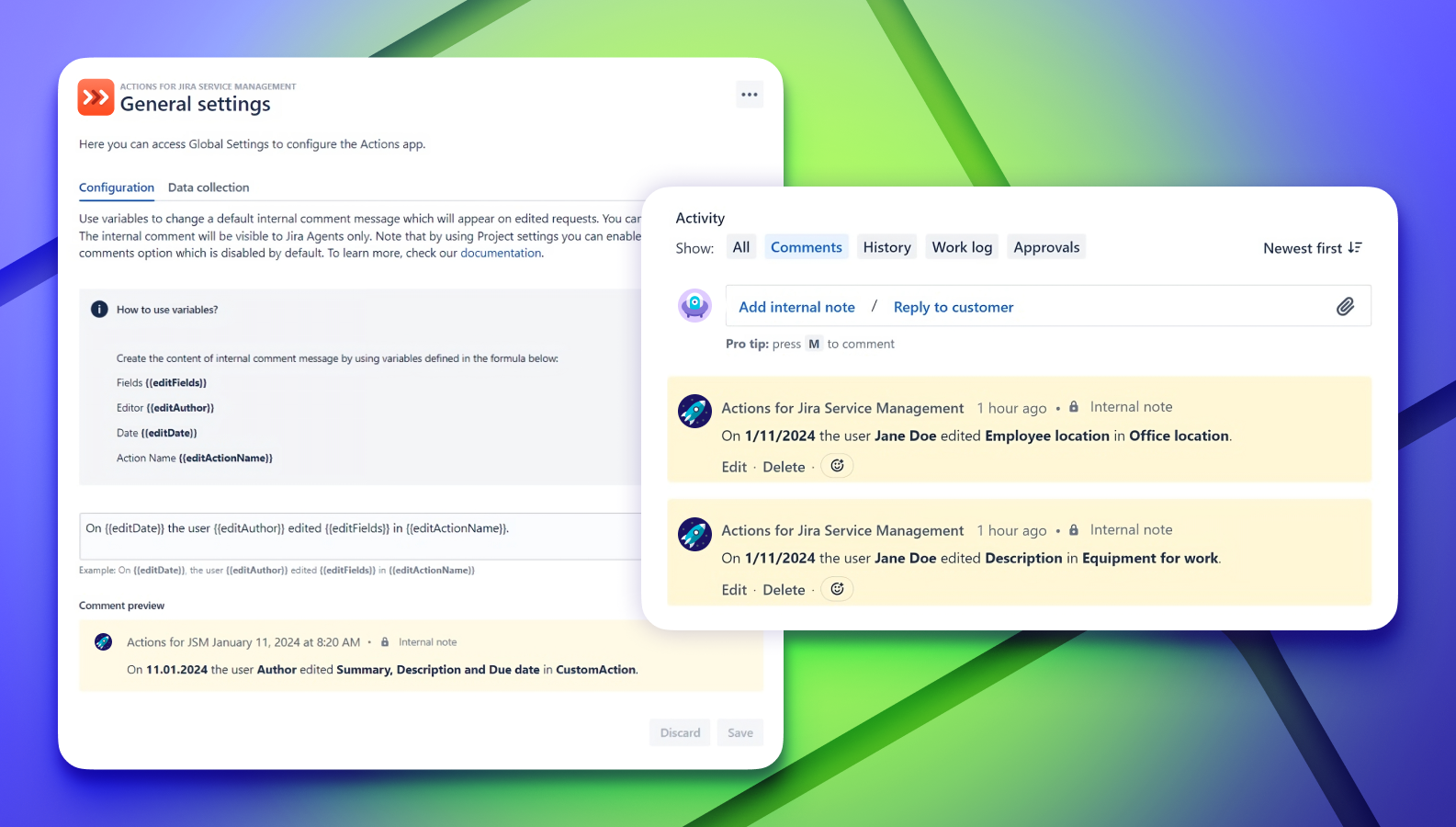Switch to the Configuration tab
Viewport: 1456px width, 827px height.
(x=117, y=187)
